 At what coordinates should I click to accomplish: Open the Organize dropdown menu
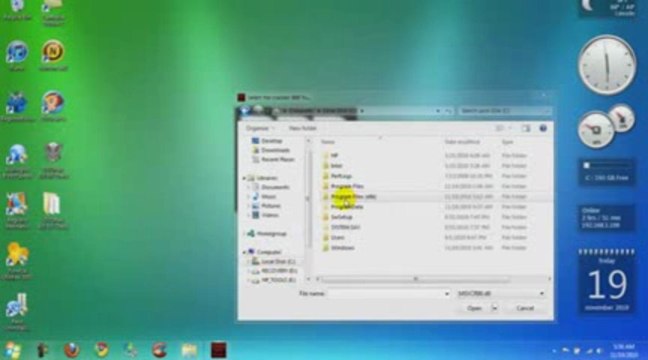point(260,129)
